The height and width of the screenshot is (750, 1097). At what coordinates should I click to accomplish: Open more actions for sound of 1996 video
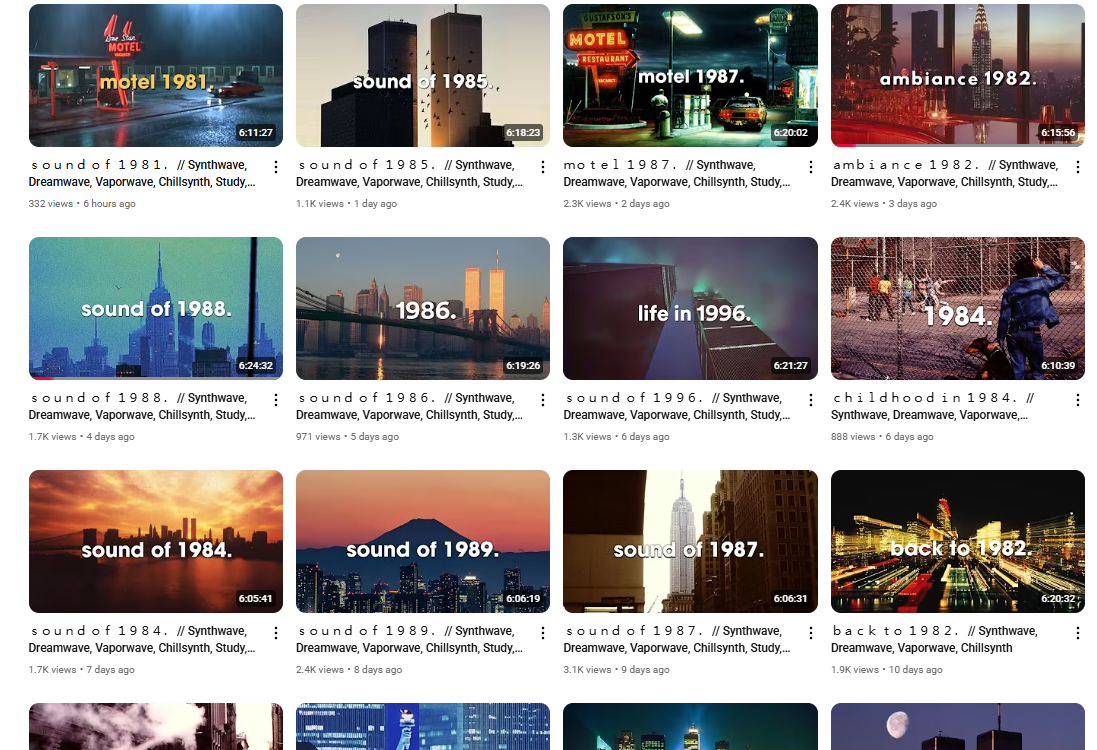(810, 399)
